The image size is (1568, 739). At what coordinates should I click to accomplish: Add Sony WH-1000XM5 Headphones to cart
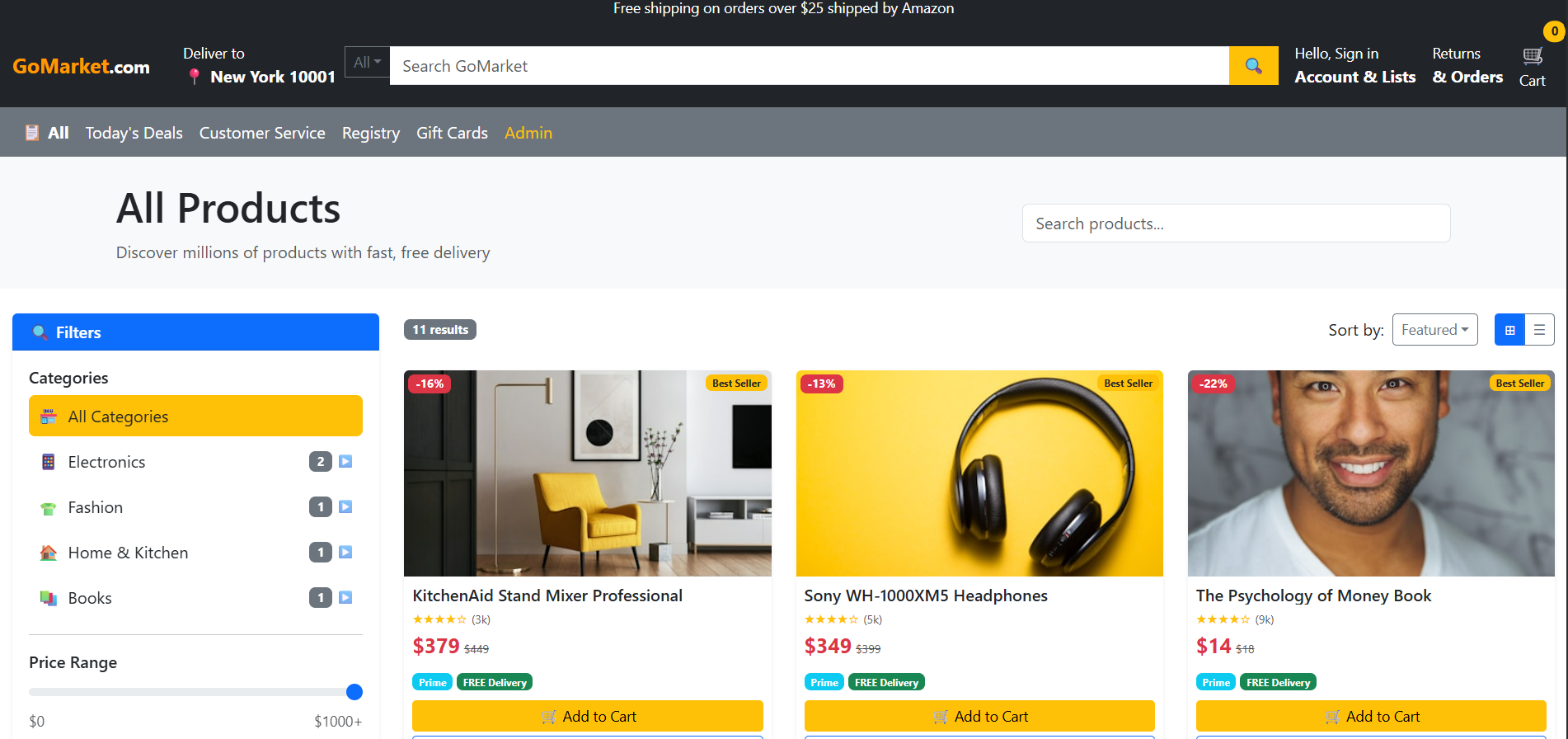click(x=979, y=716)
